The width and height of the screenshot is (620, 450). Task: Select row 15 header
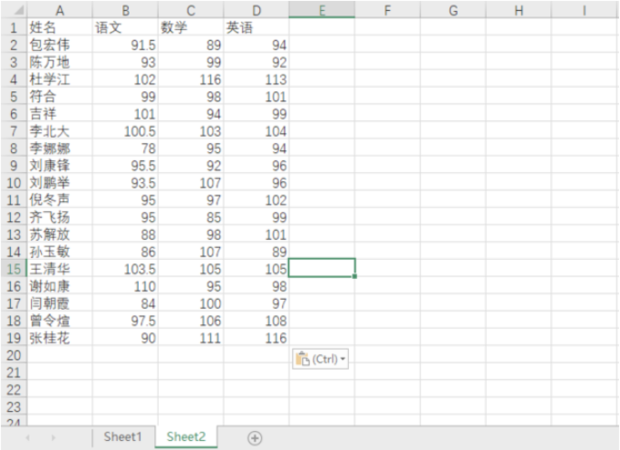[14, 269]
